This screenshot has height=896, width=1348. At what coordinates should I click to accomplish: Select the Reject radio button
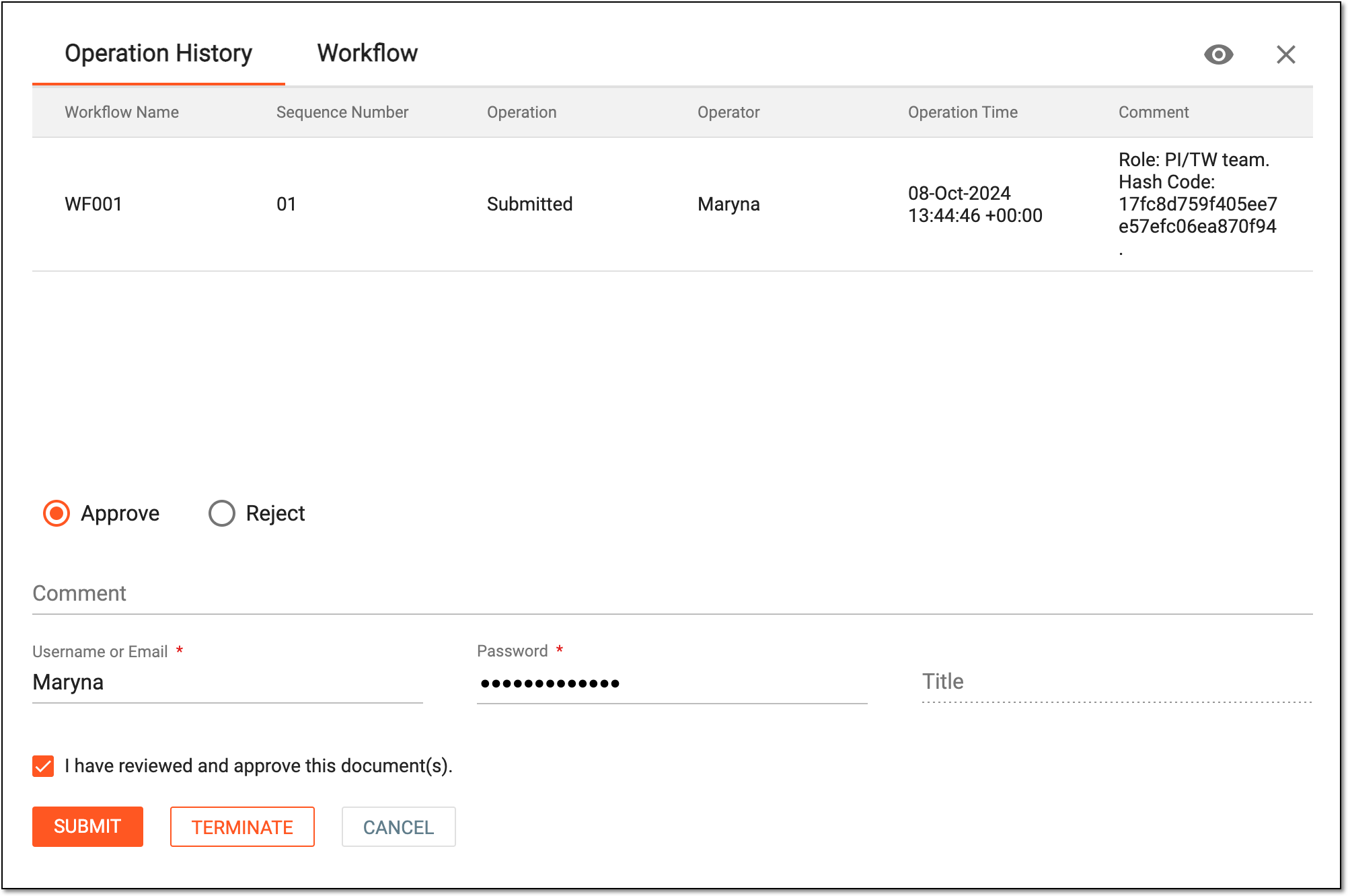[222, 513]
